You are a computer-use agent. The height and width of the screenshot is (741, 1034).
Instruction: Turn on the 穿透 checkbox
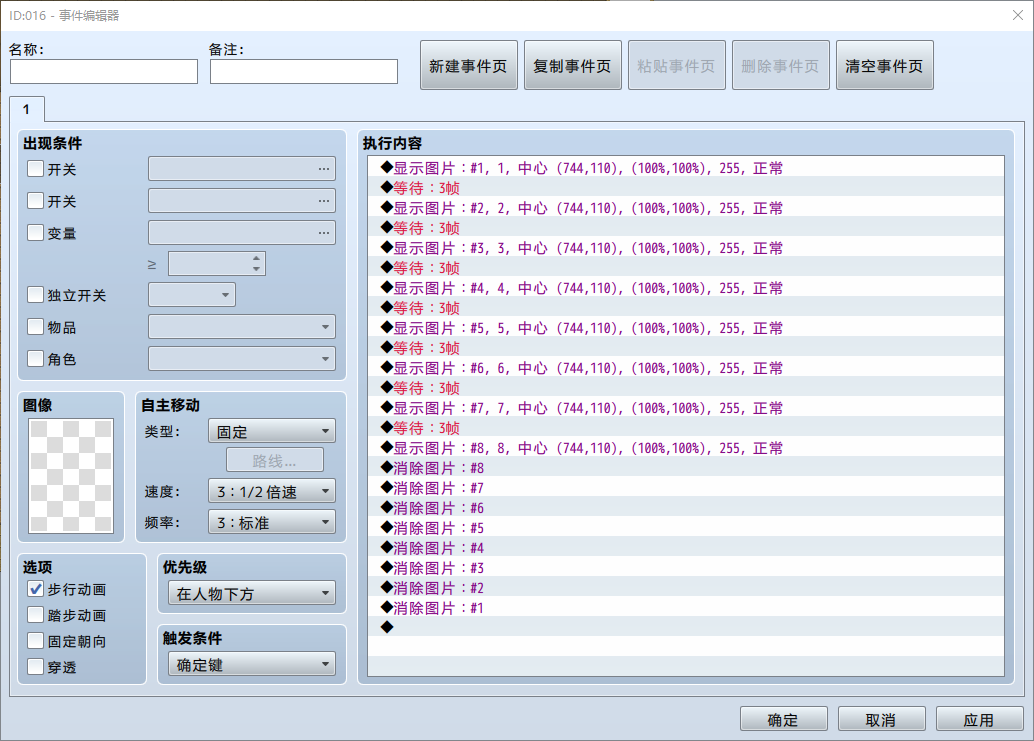(36, 667)
